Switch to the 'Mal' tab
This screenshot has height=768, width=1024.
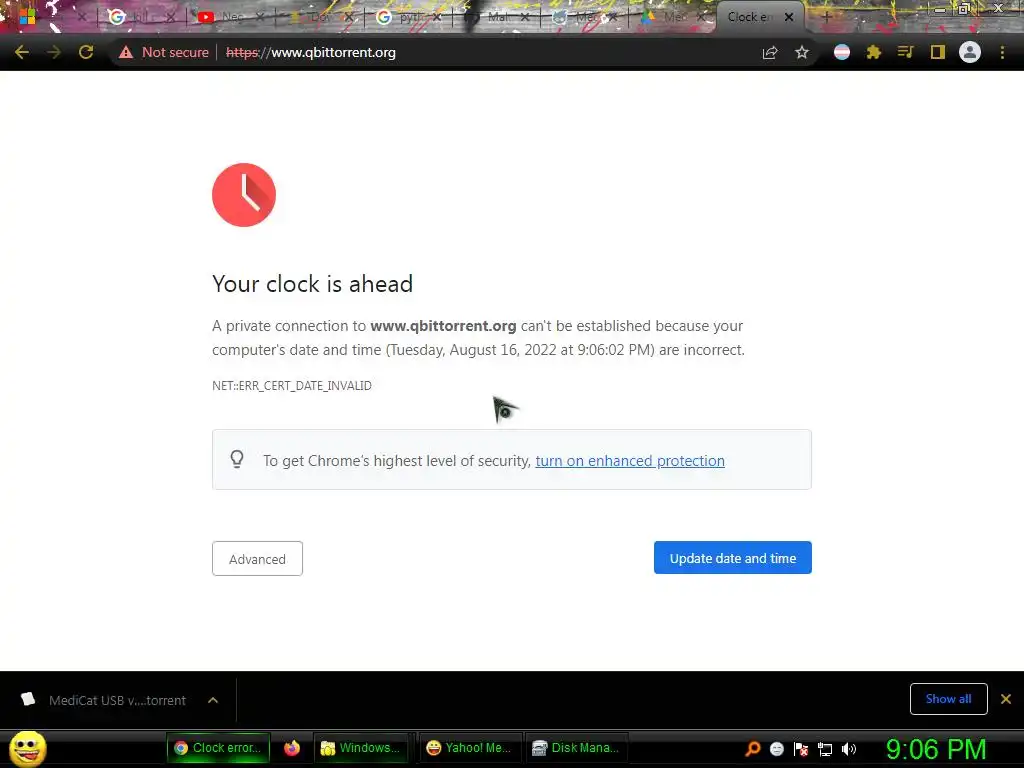(496, 17)
